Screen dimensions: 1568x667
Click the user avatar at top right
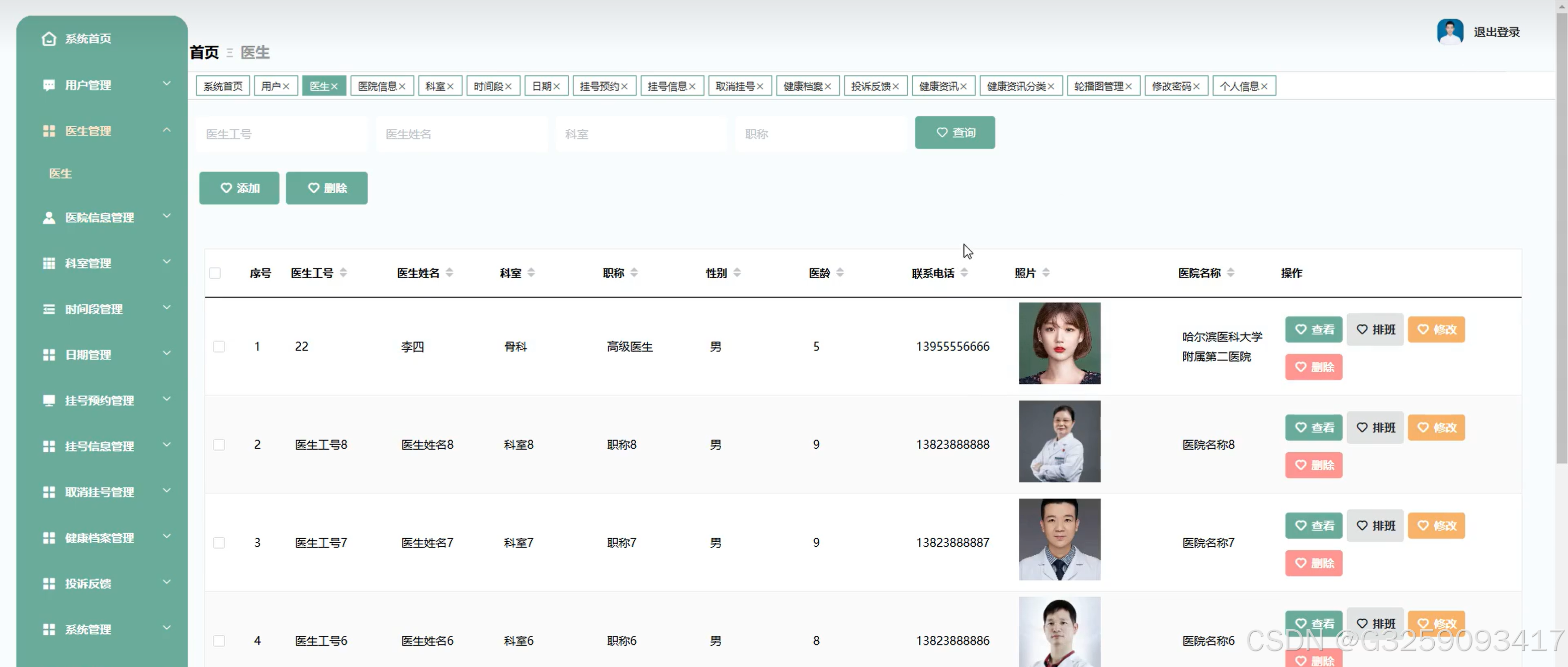1450,32
